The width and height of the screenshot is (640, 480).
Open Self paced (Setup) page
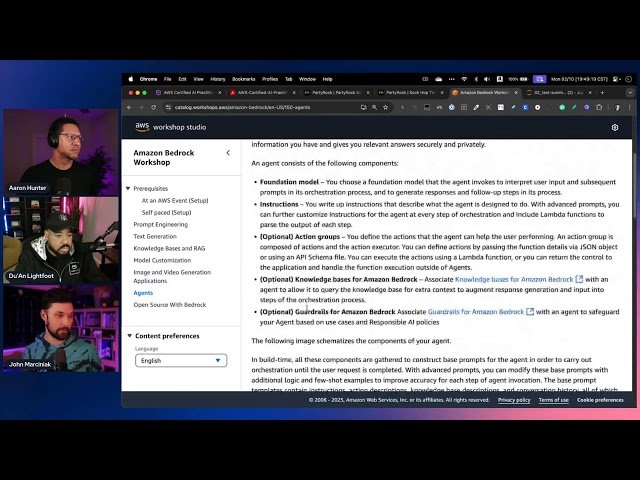(x=166, y=212)
